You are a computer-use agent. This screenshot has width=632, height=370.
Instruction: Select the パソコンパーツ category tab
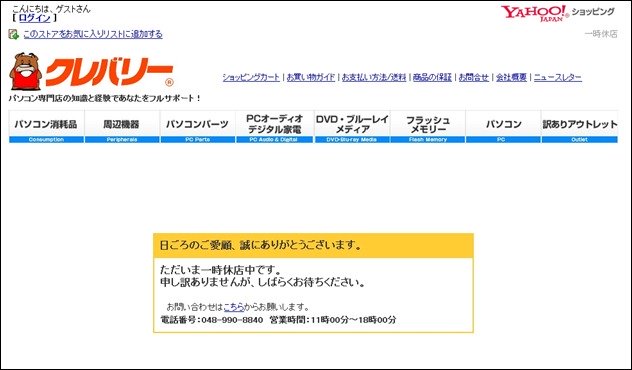tap(198, 127)
